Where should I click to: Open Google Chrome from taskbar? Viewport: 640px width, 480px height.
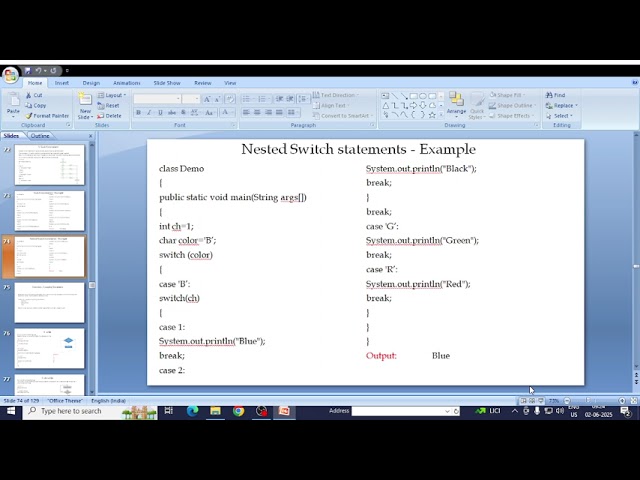coord(238,411)
